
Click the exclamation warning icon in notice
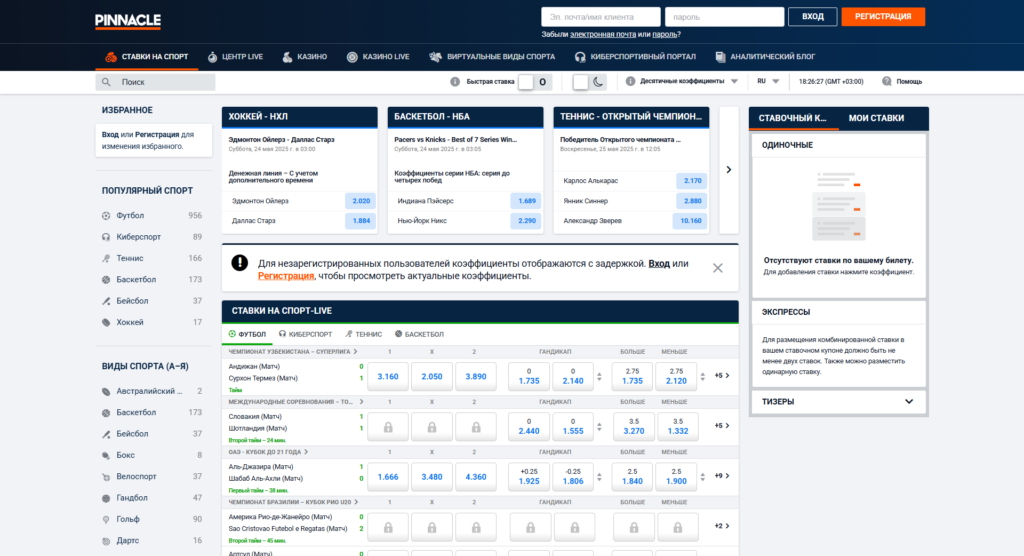point(240,263)
